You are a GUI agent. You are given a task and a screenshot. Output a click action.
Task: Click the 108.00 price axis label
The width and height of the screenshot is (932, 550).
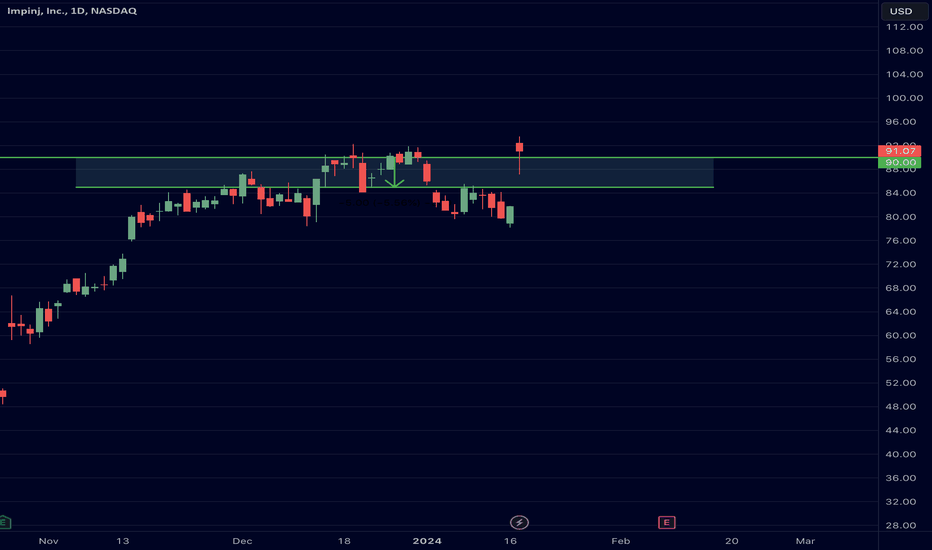point(904,51)
